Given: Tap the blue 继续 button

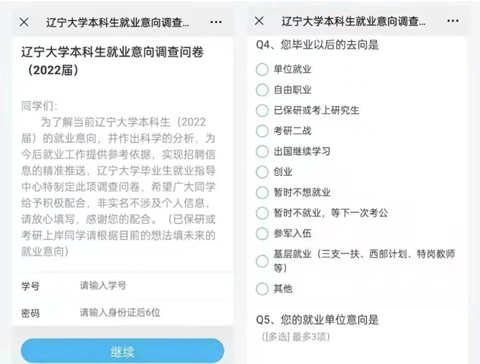Looking at the screenshot, I should [122, 351].
